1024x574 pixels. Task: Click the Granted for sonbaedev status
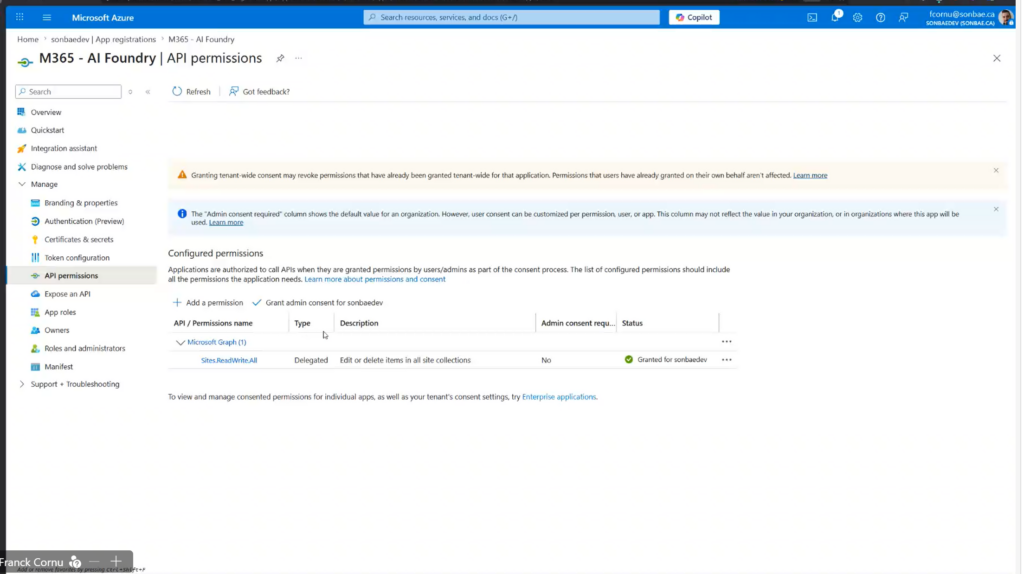(666, 360)
